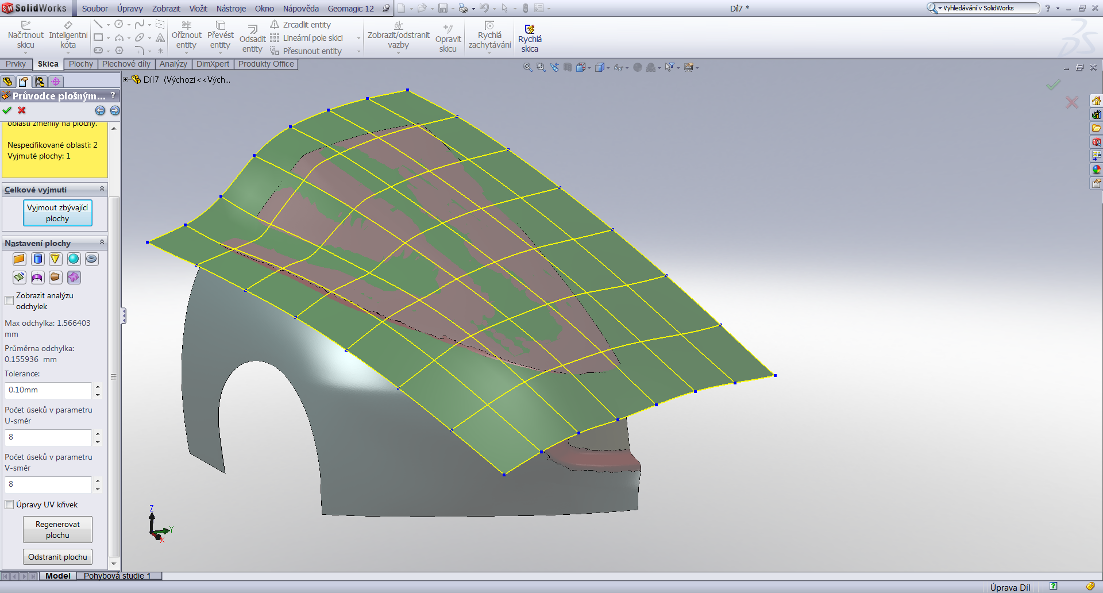The width and height of the screenshot is (1103, 593).
Task: Select the sphere surface type icon
Action: pos(74,259)
